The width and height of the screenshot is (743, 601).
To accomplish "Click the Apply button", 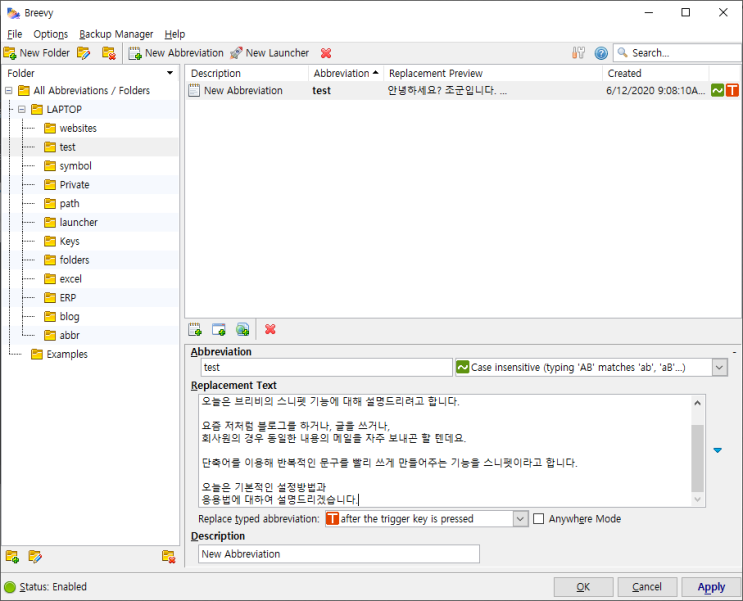I will coord(711,587).
